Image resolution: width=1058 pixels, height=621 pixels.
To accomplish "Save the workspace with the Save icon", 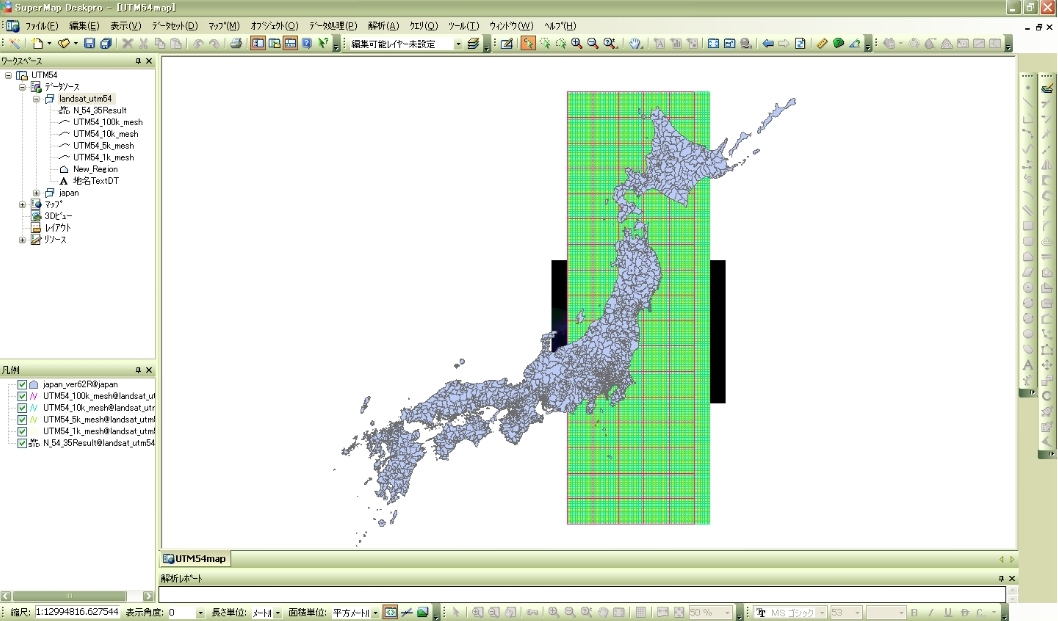I will point(90,45).
